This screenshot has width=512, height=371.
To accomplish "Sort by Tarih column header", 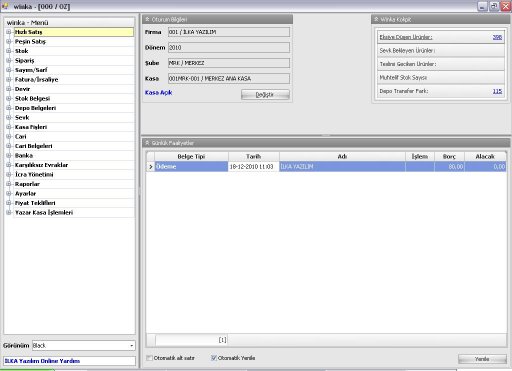I will click(x=254, y=157).
